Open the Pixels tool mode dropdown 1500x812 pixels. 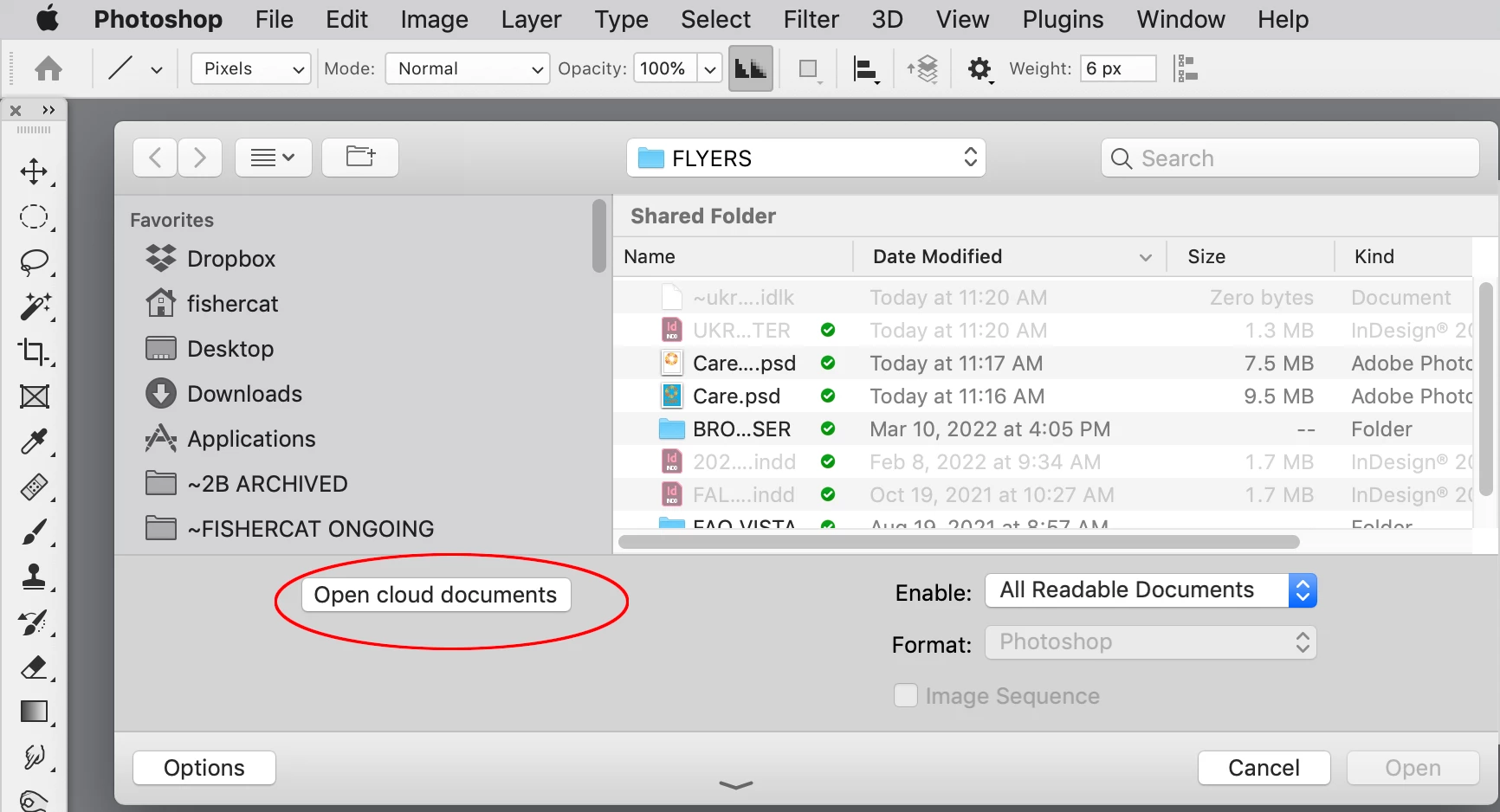pos(250,68)
